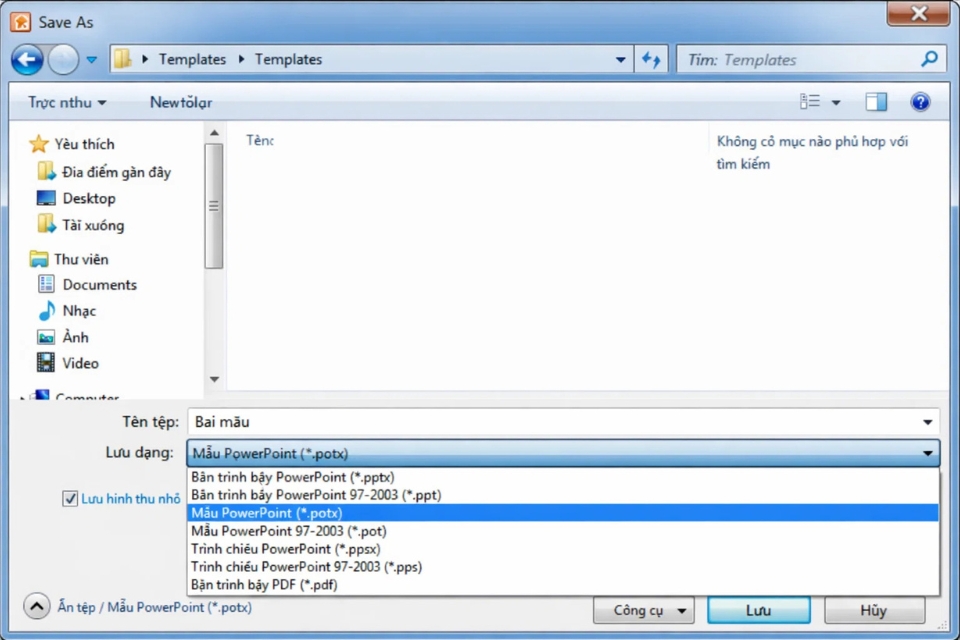This screenshot has width=960, height=640.
Task: Click the change view icon
Action: [810, 102]
